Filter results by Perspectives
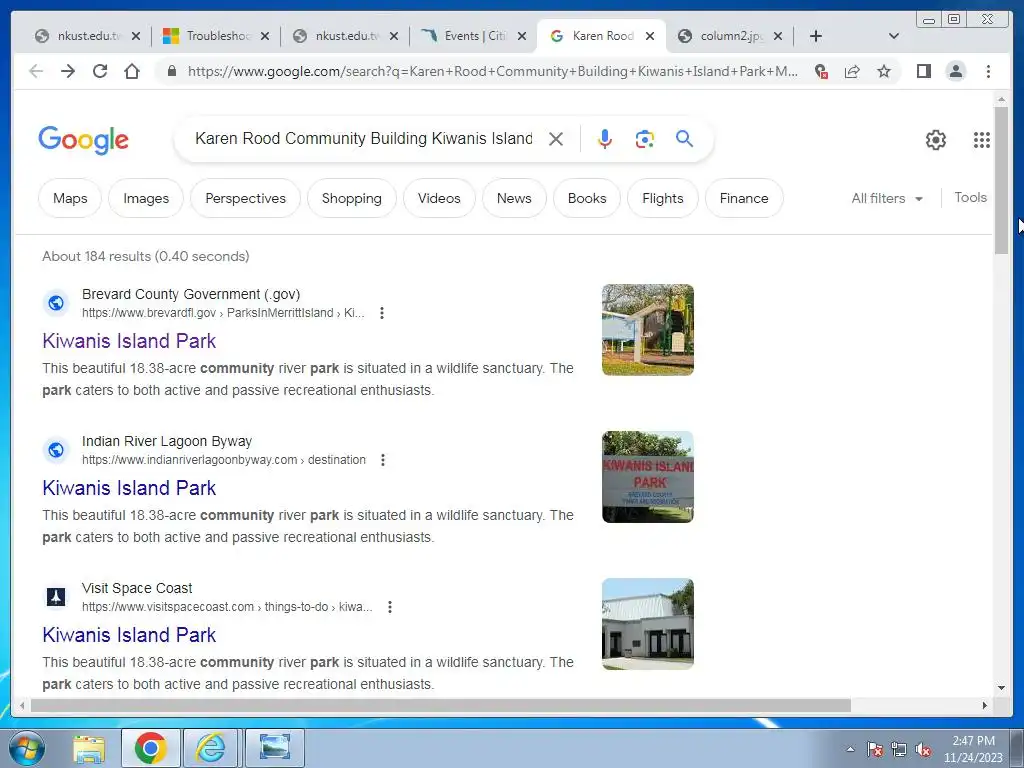1024x768 pixels. (x=246, y=198)
